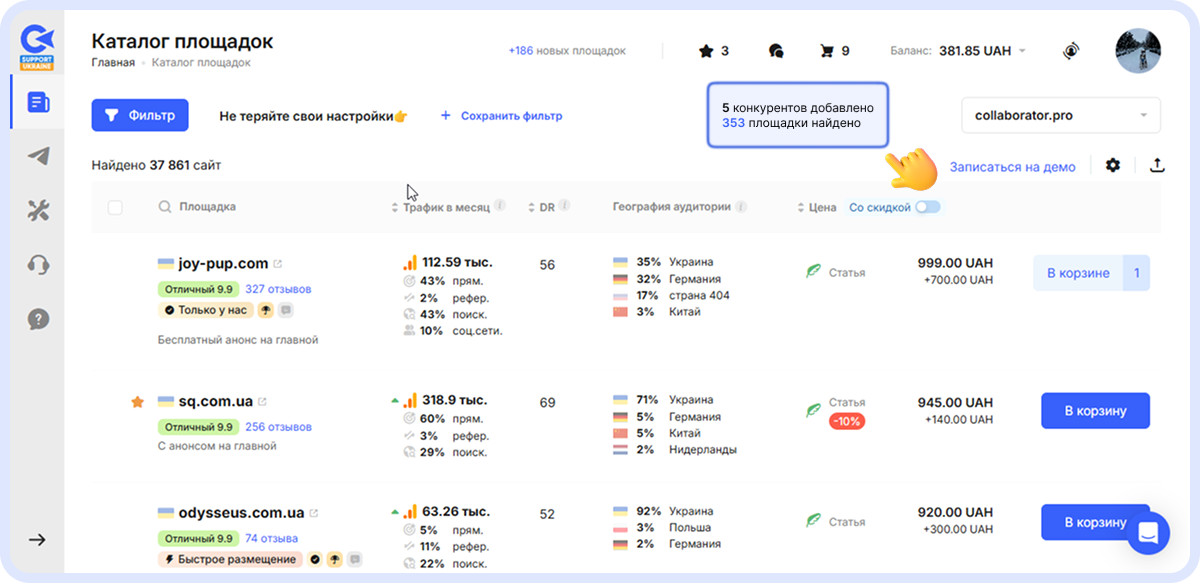Open the catalog icon in the left sidebar
This screenshot has height=583, width=1200.
point(37,101)
